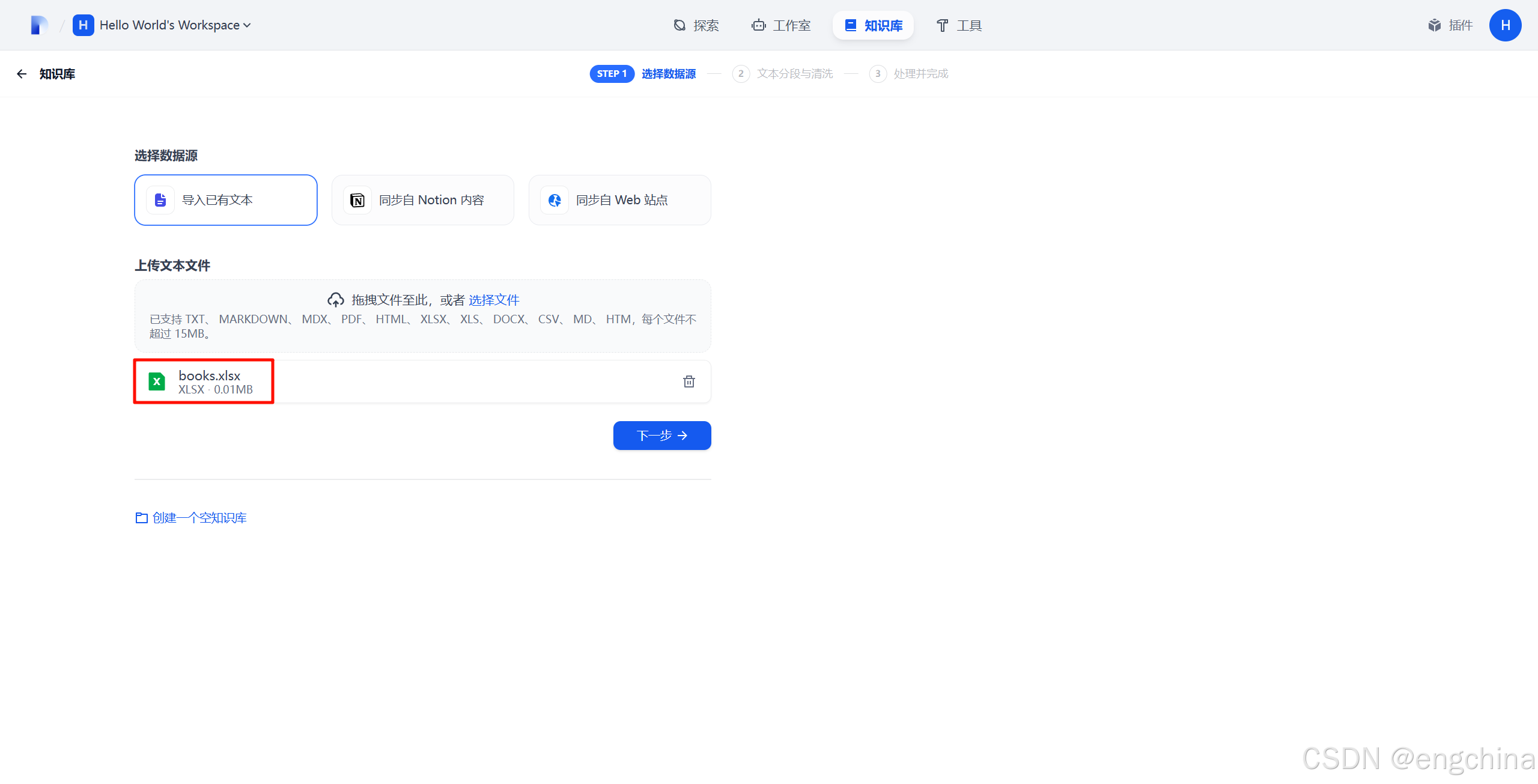Click the back arrow beside 知识库
This screenshot has height=784, width=1538.
pos(22,74)
